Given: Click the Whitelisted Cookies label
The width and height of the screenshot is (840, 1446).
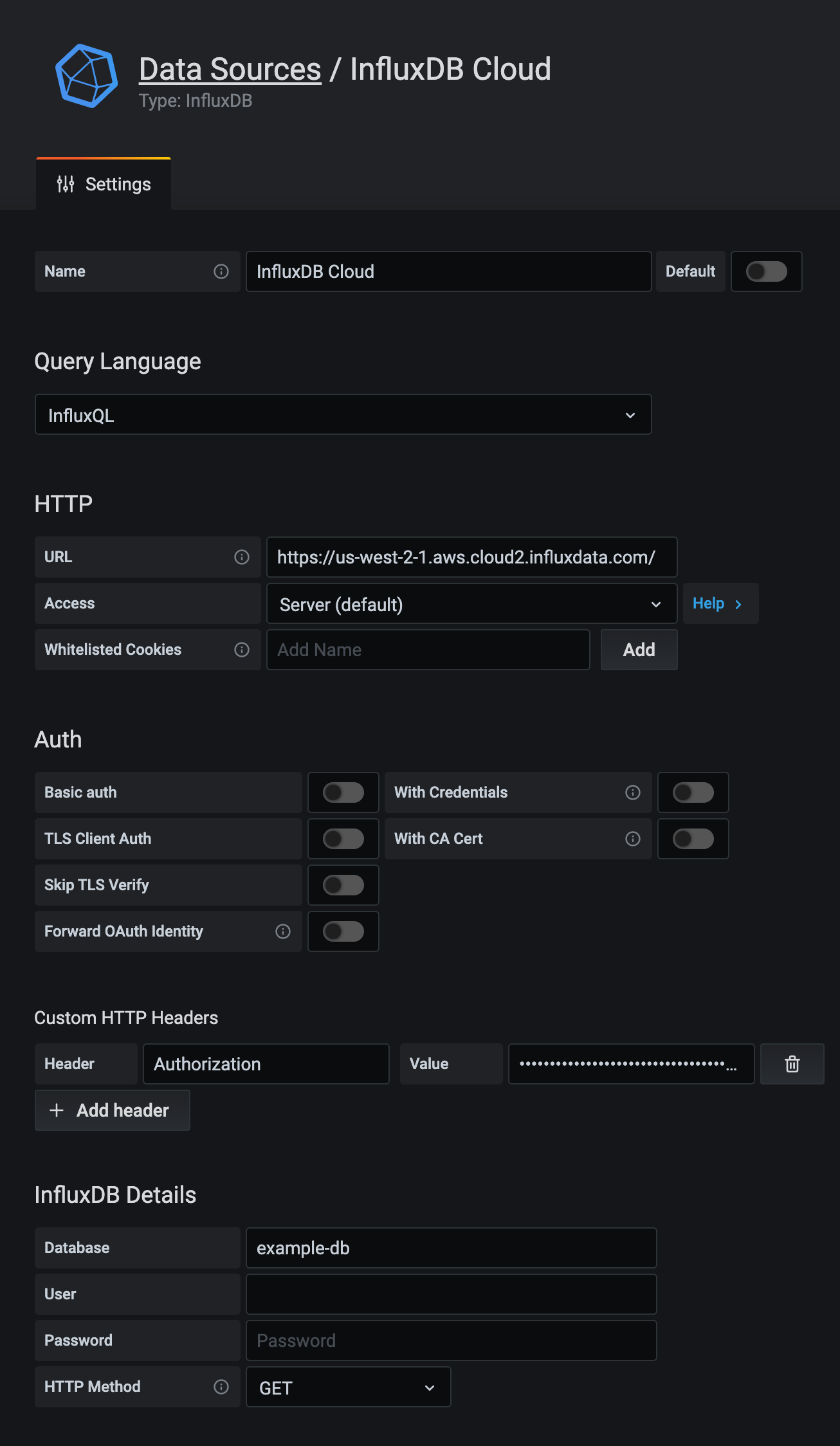Looking at the screenshot, I should pyautogui.click(x=113, y=650).
